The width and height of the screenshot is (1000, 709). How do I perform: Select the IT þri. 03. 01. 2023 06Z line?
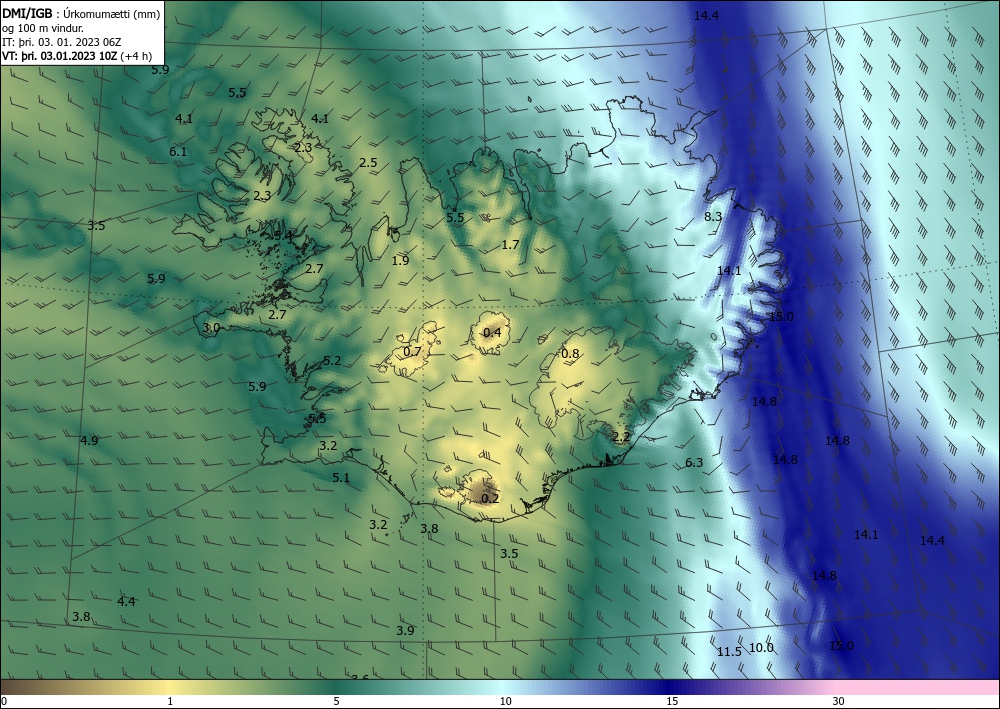[x=61, y=42]
